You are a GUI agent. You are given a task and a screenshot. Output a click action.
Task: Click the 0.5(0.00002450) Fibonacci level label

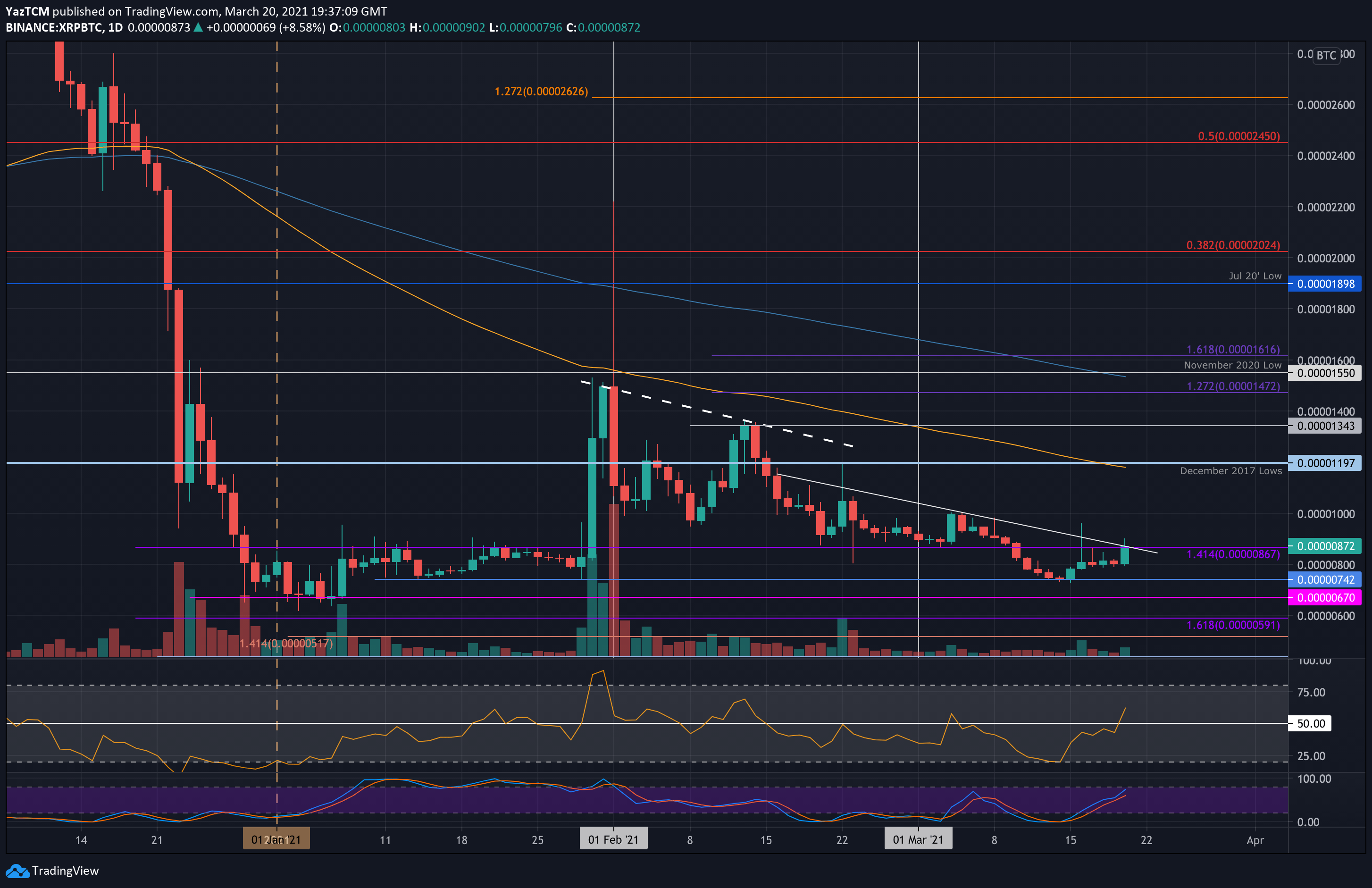pos(1238,136)
